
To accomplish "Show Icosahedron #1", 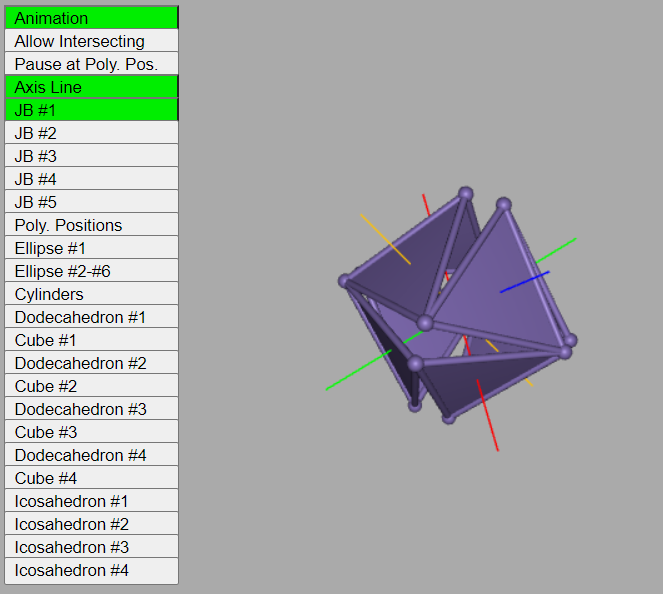I will [91, 501].
